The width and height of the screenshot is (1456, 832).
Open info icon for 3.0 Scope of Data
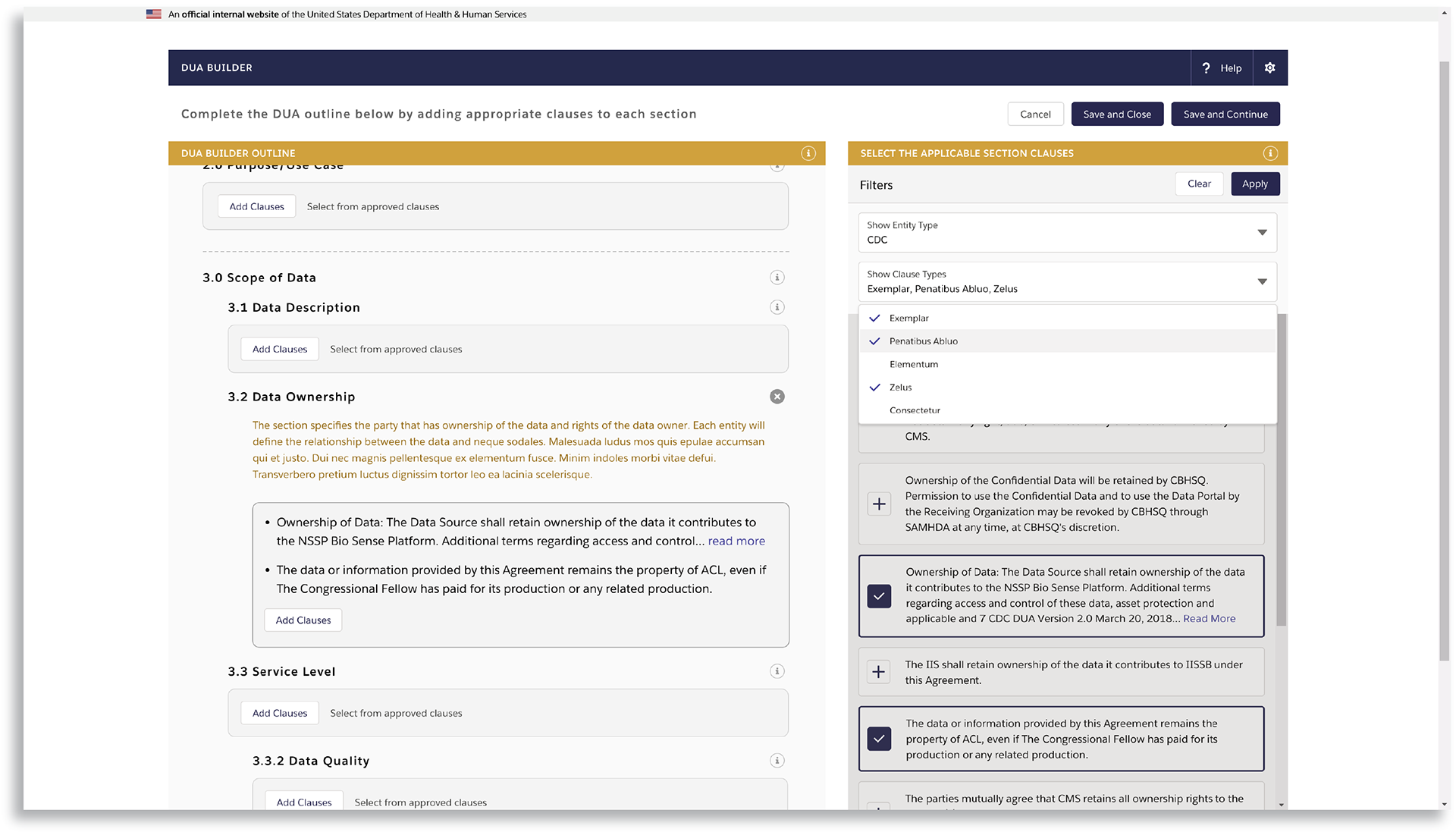777,278
